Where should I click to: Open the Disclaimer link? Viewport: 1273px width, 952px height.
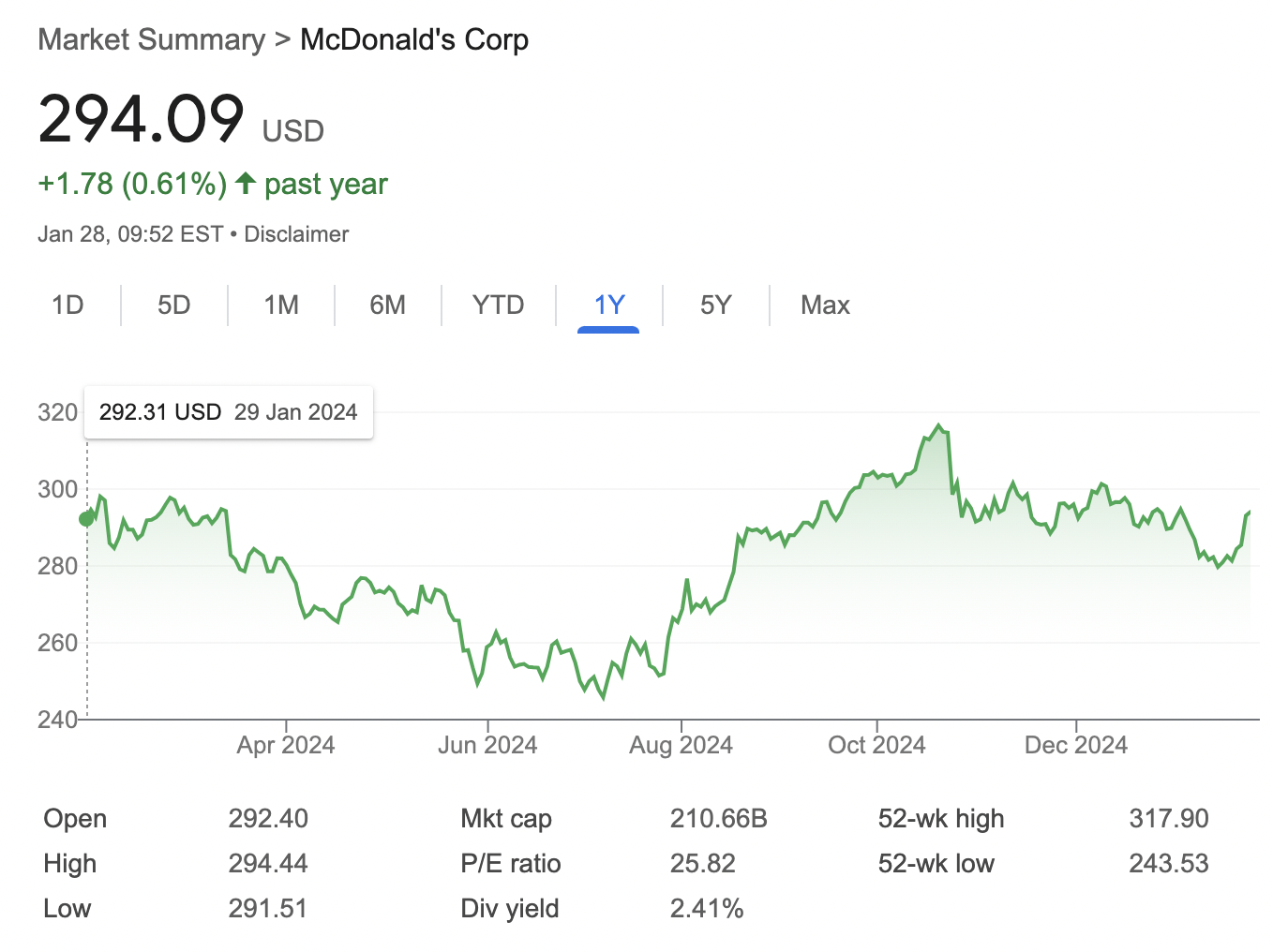click(296, 234)
